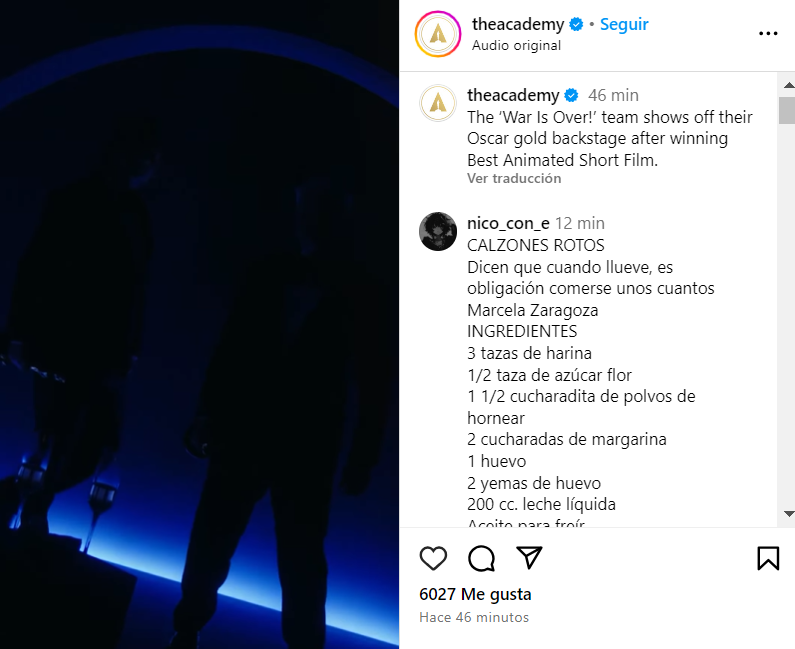View Audio original link
The width and height of the screenshot is (795, 649).
pos(516,45)
